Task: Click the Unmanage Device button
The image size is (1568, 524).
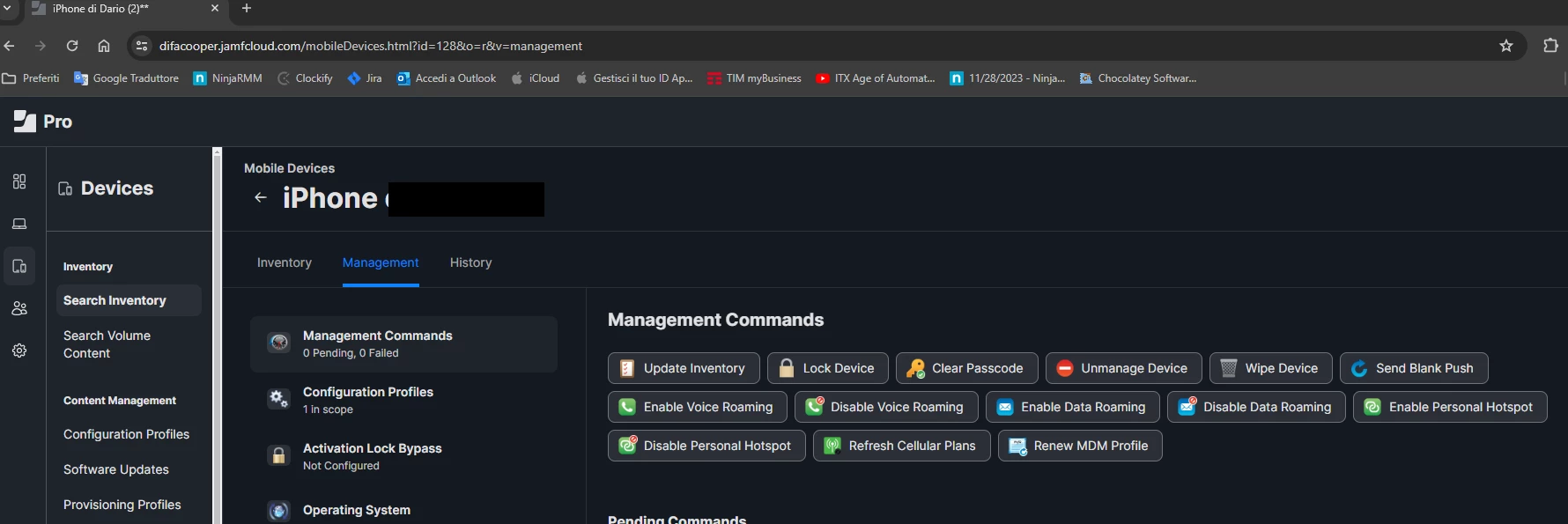Action: 1123,368
